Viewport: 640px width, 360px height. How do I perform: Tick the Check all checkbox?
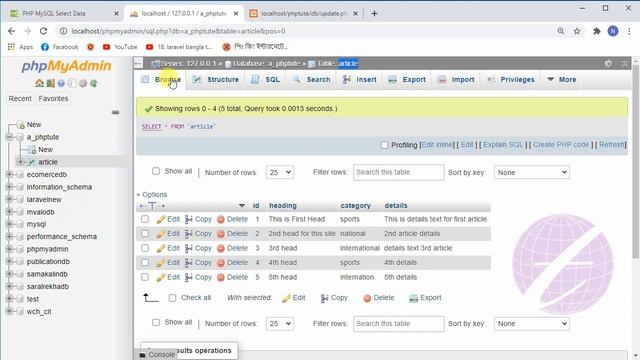coord(172,298)
